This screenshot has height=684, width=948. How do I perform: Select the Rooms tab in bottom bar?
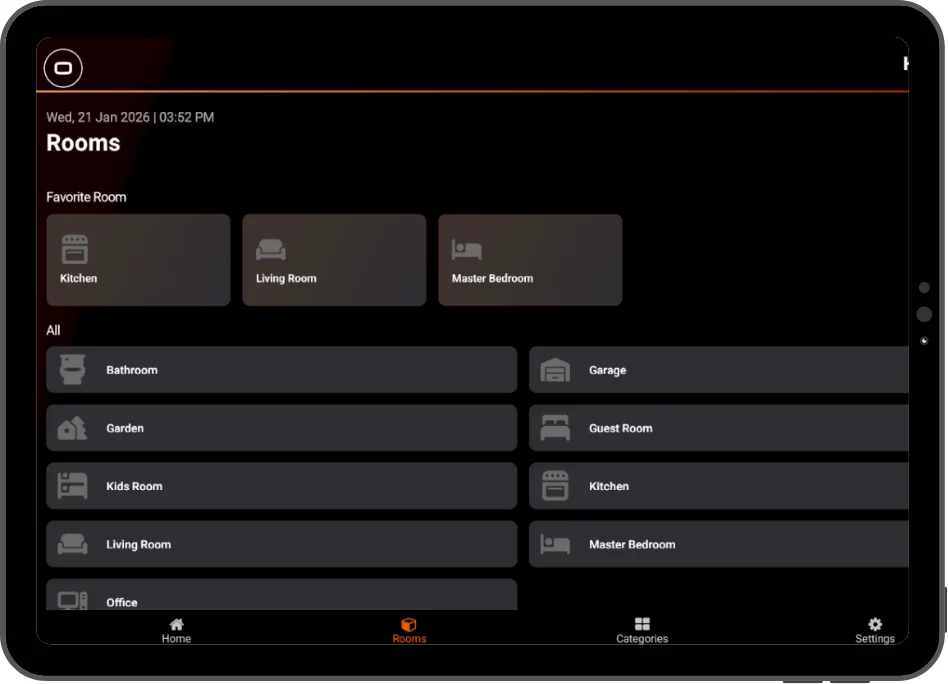point(409,630)
